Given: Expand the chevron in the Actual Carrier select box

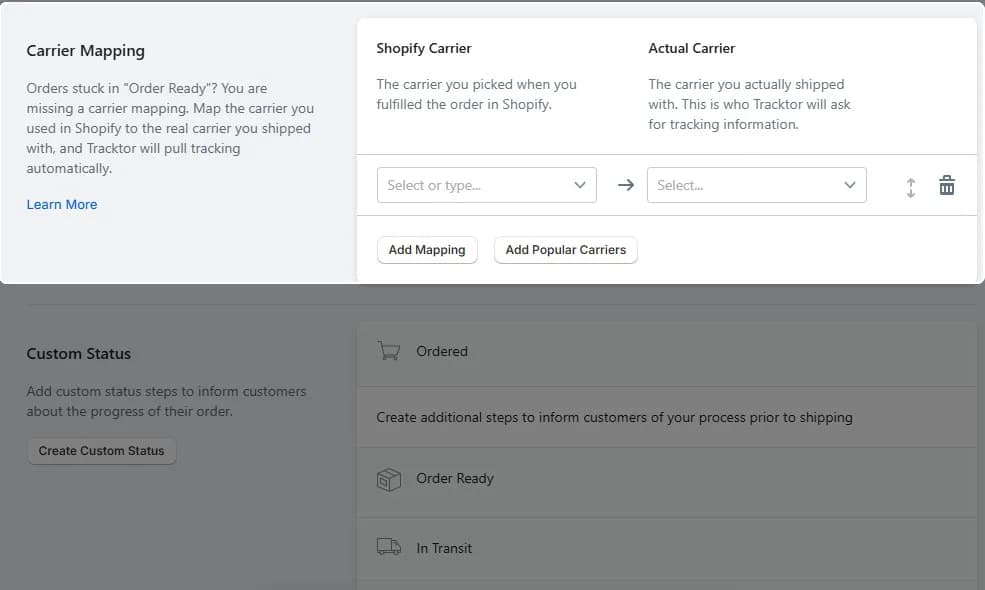Looking at the screenshot, I should click(850, 185).
